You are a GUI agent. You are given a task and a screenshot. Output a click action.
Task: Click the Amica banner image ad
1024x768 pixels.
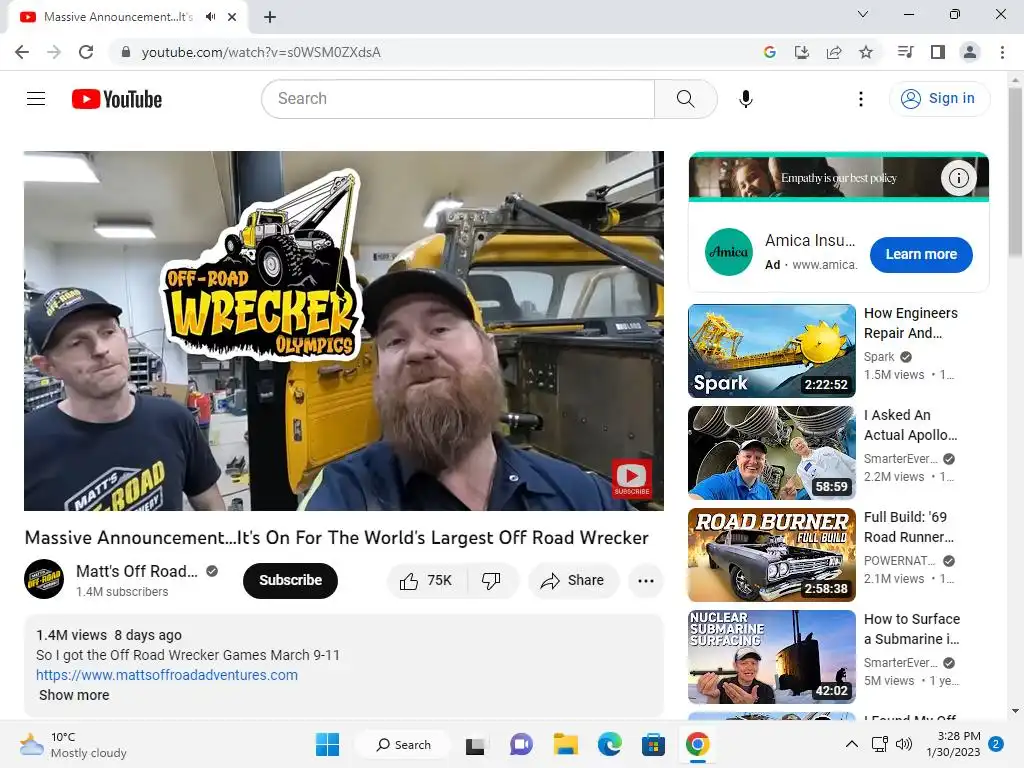point(839,177)
